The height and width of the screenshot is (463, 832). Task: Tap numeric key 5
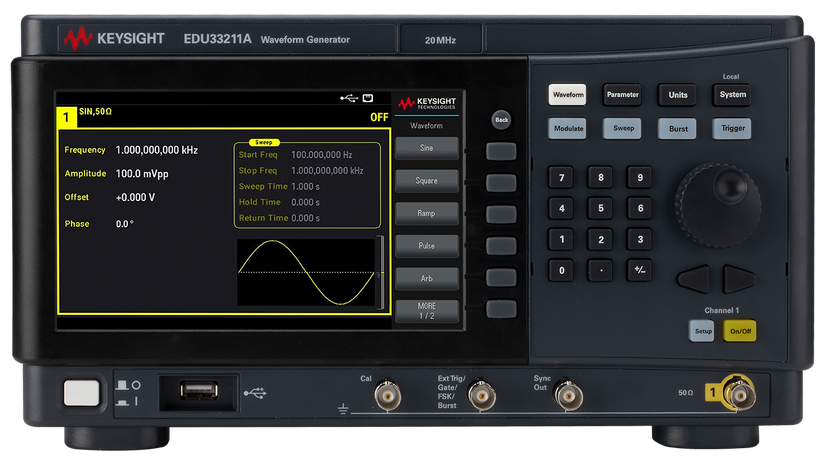601,208
